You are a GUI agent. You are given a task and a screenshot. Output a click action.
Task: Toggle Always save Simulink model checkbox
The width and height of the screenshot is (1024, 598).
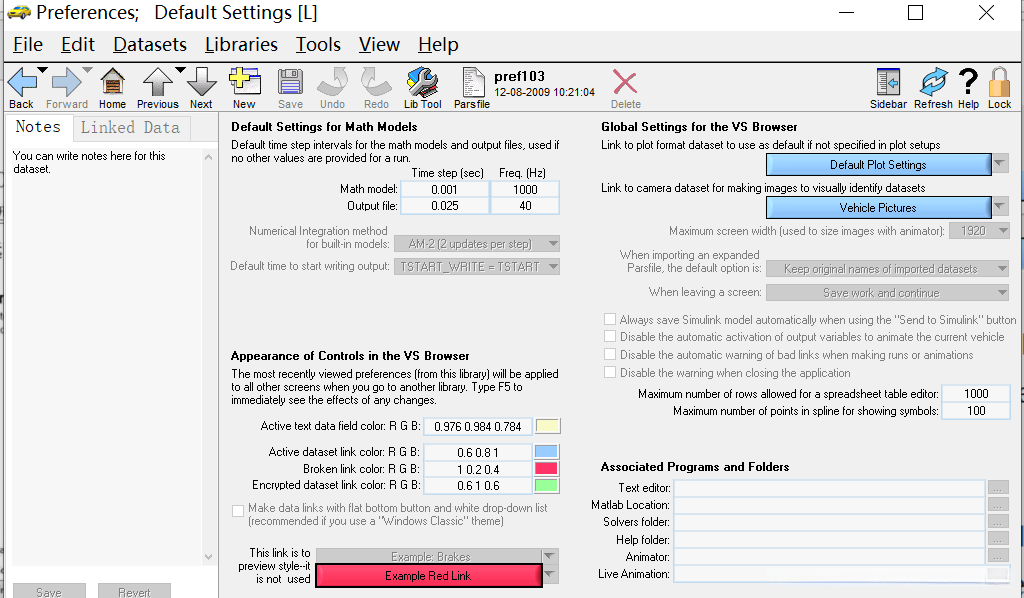(x=610, y=319)
